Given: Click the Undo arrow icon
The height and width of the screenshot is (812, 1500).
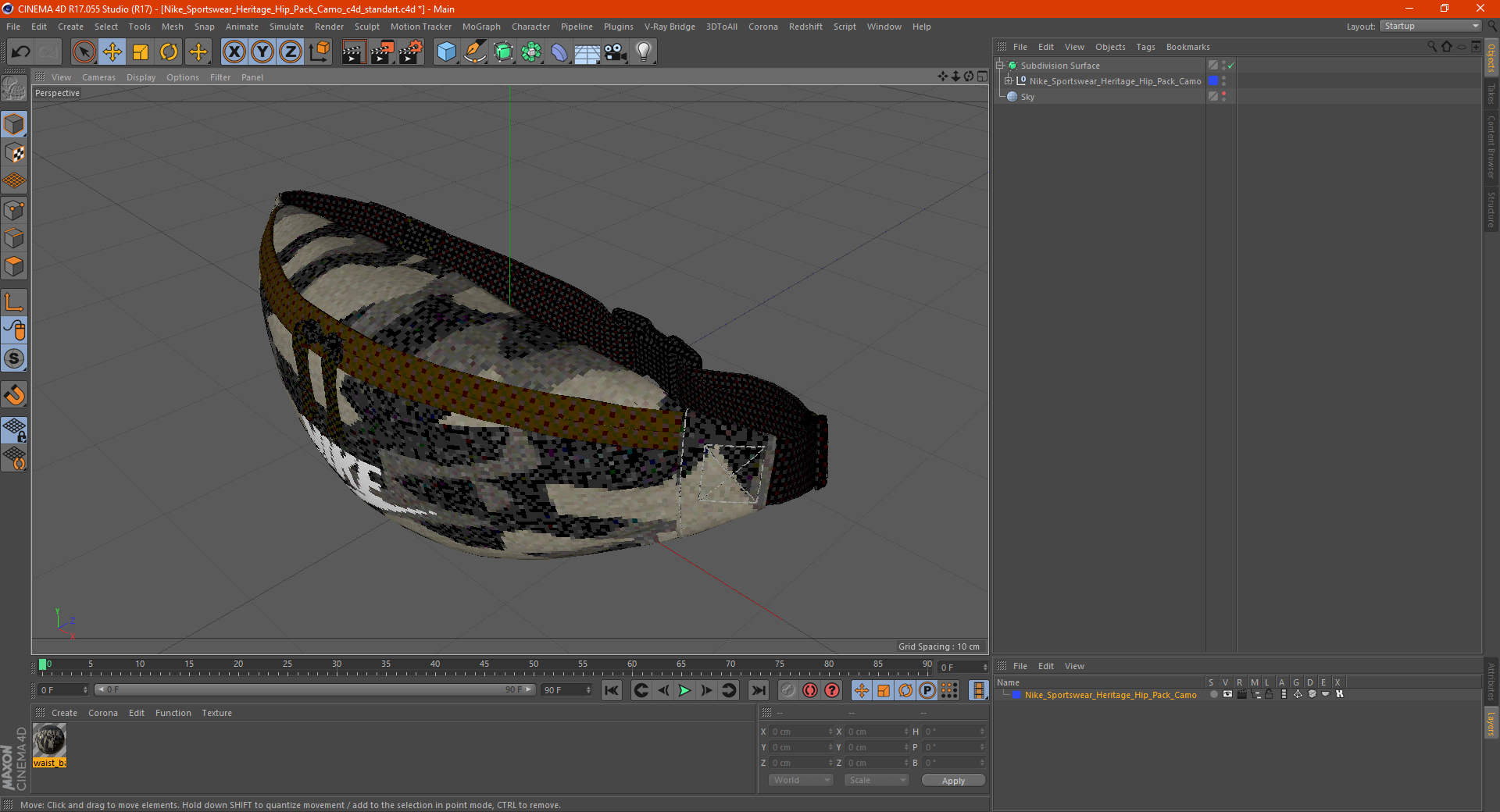Looking at the screenshot, I should (x=21, y=52).
